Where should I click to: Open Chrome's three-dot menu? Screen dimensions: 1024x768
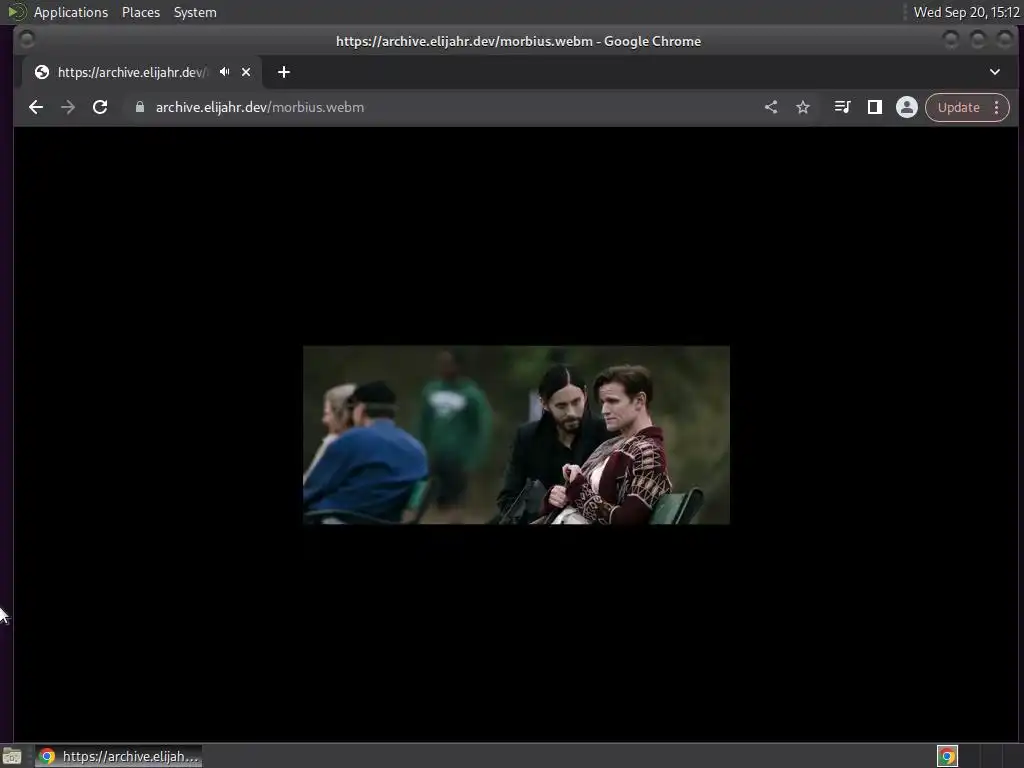pyautogui.click(x=997, y=107)
